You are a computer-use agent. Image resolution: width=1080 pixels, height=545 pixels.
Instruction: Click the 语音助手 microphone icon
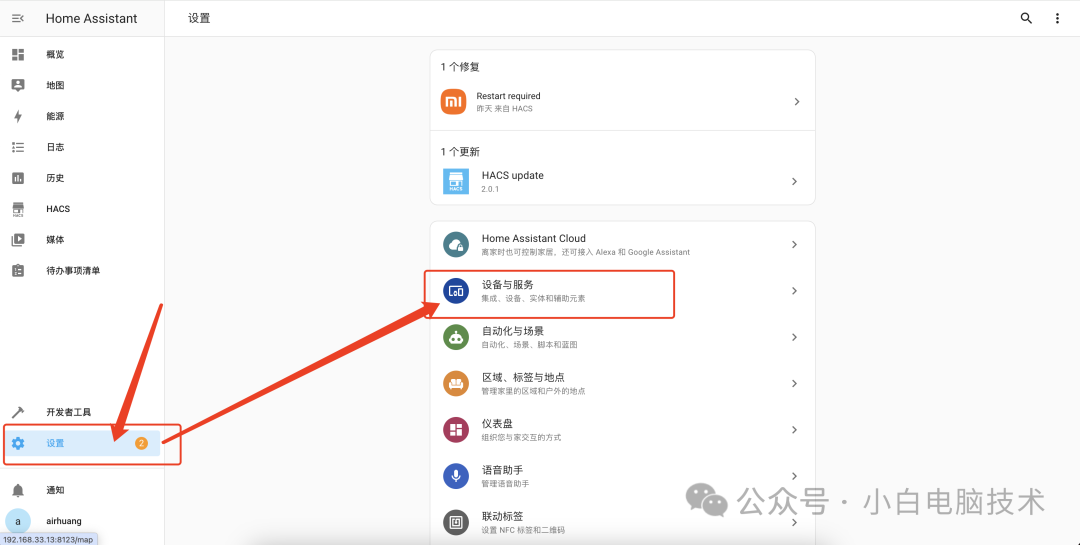tap(456, 476)
